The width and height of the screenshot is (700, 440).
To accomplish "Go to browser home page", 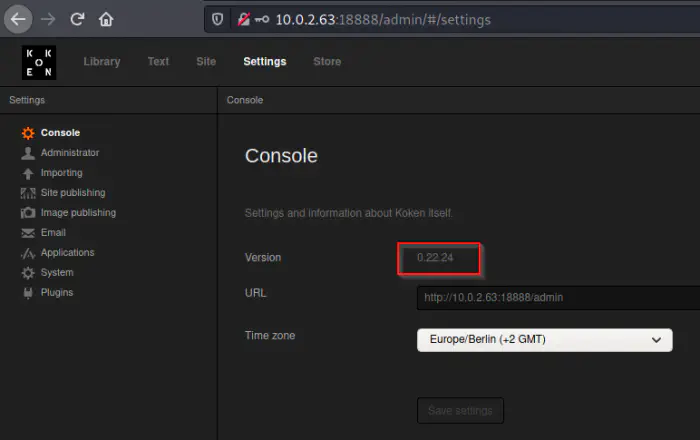I will (x=106, y=19).
